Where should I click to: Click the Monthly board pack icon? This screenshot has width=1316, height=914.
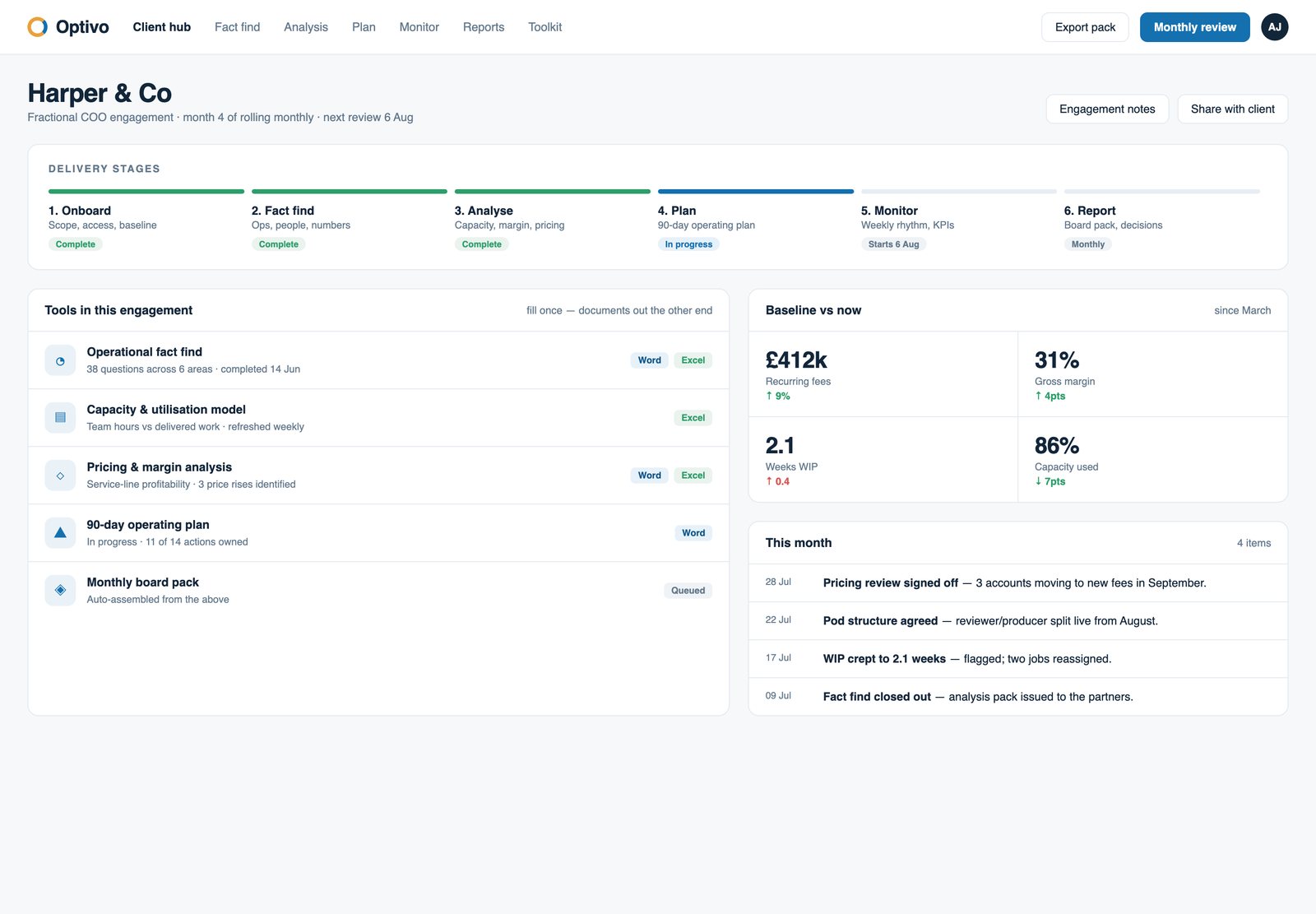click(60, 591)
